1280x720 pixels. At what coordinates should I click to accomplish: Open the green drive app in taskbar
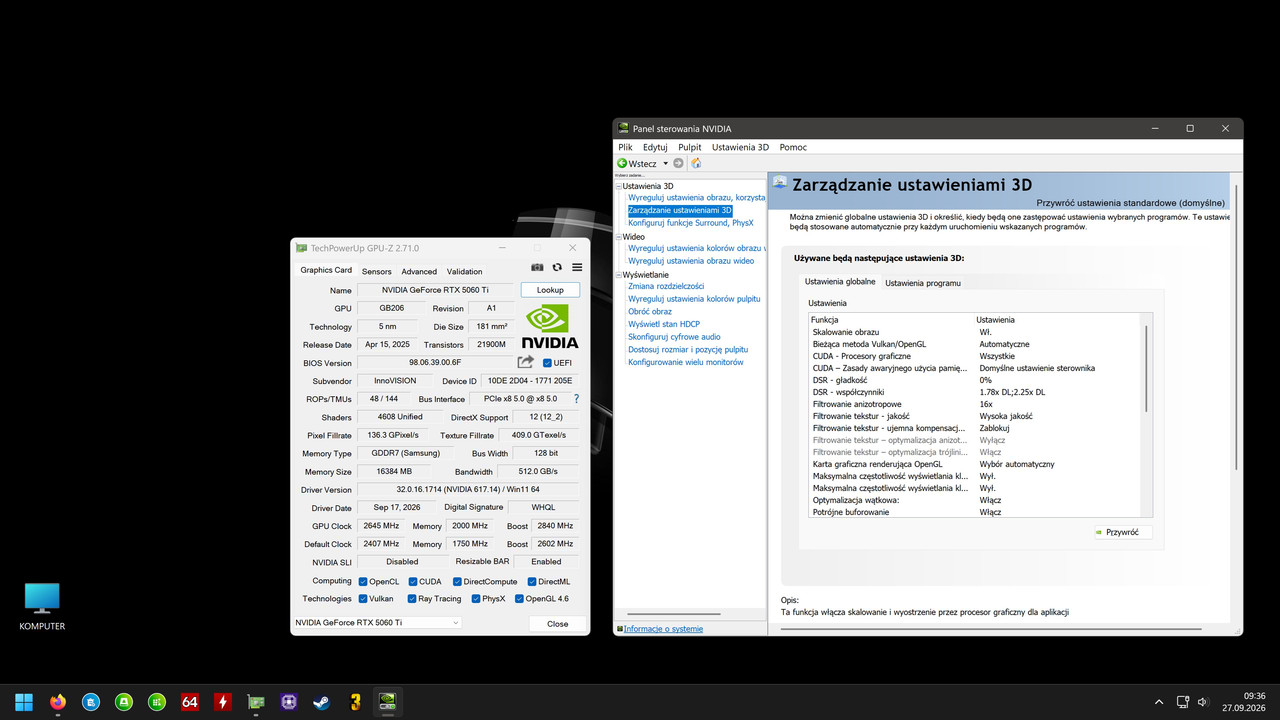point(124,702)
